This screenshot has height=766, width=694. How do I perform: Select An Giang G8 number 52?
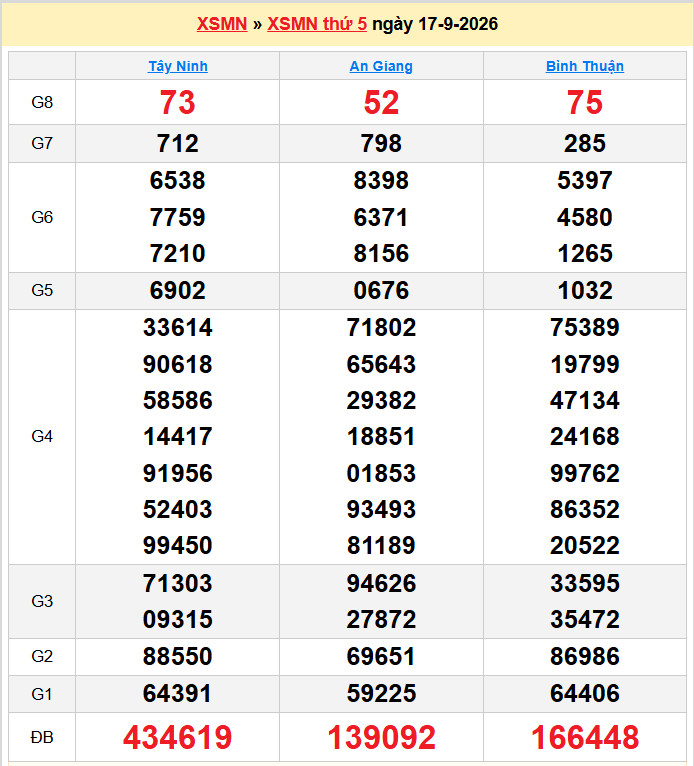point(381,103)
